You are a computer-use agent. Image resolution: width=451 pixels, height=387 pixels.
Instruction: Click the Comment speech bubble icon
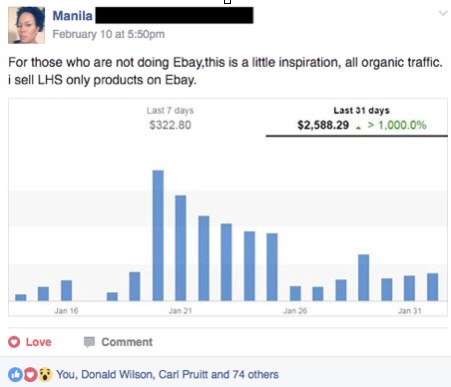coord(89,342)
